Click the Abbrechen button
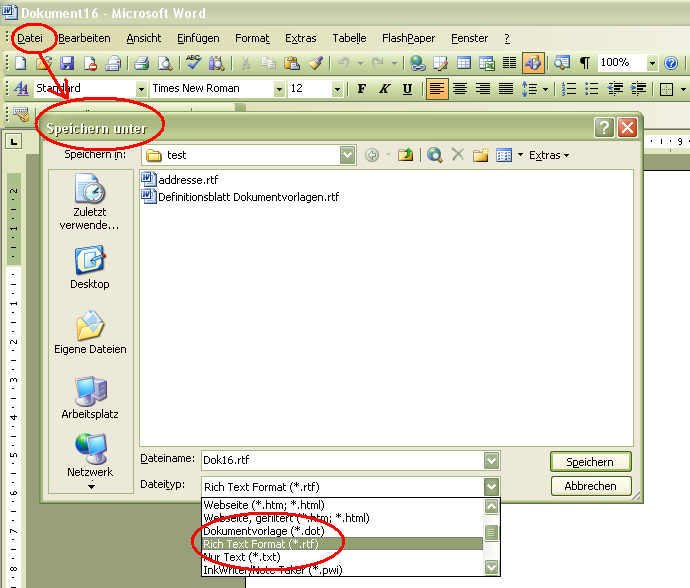The width and height of the screenshot is (690, 588). pyautogui.click(x=590, y=486)
